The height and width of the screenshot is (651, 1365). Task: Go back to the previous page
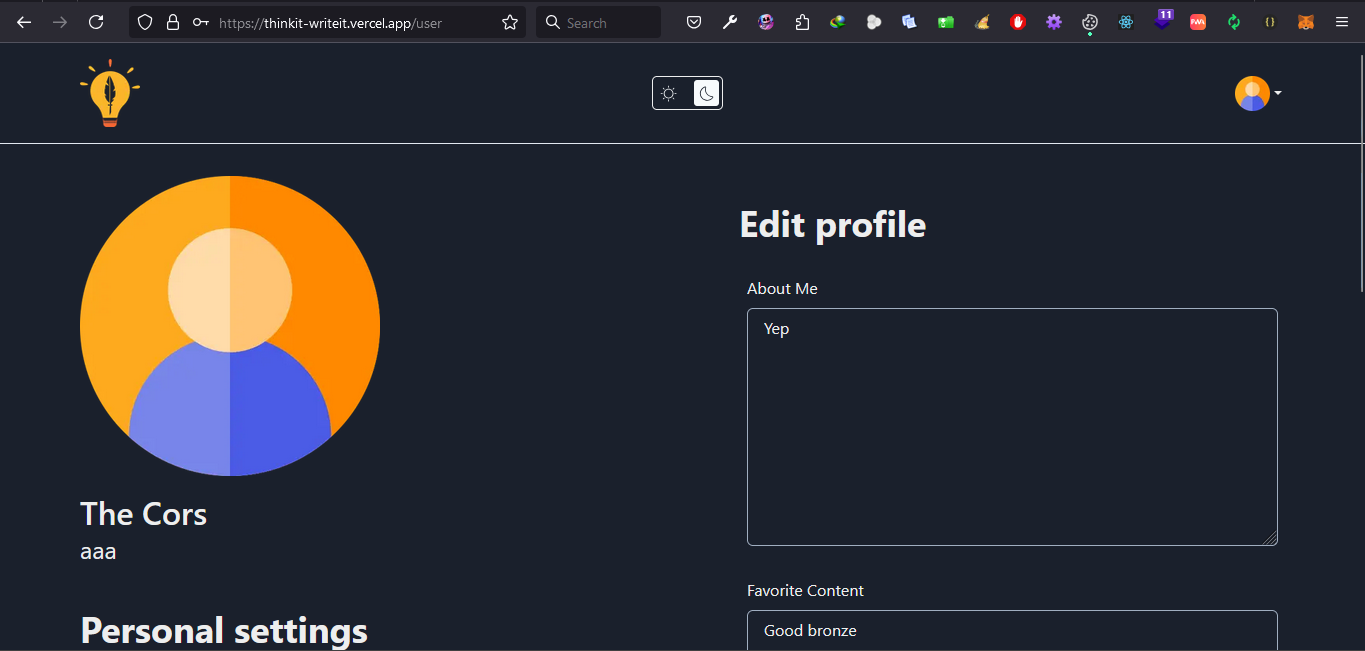click(x=22, y=21)
